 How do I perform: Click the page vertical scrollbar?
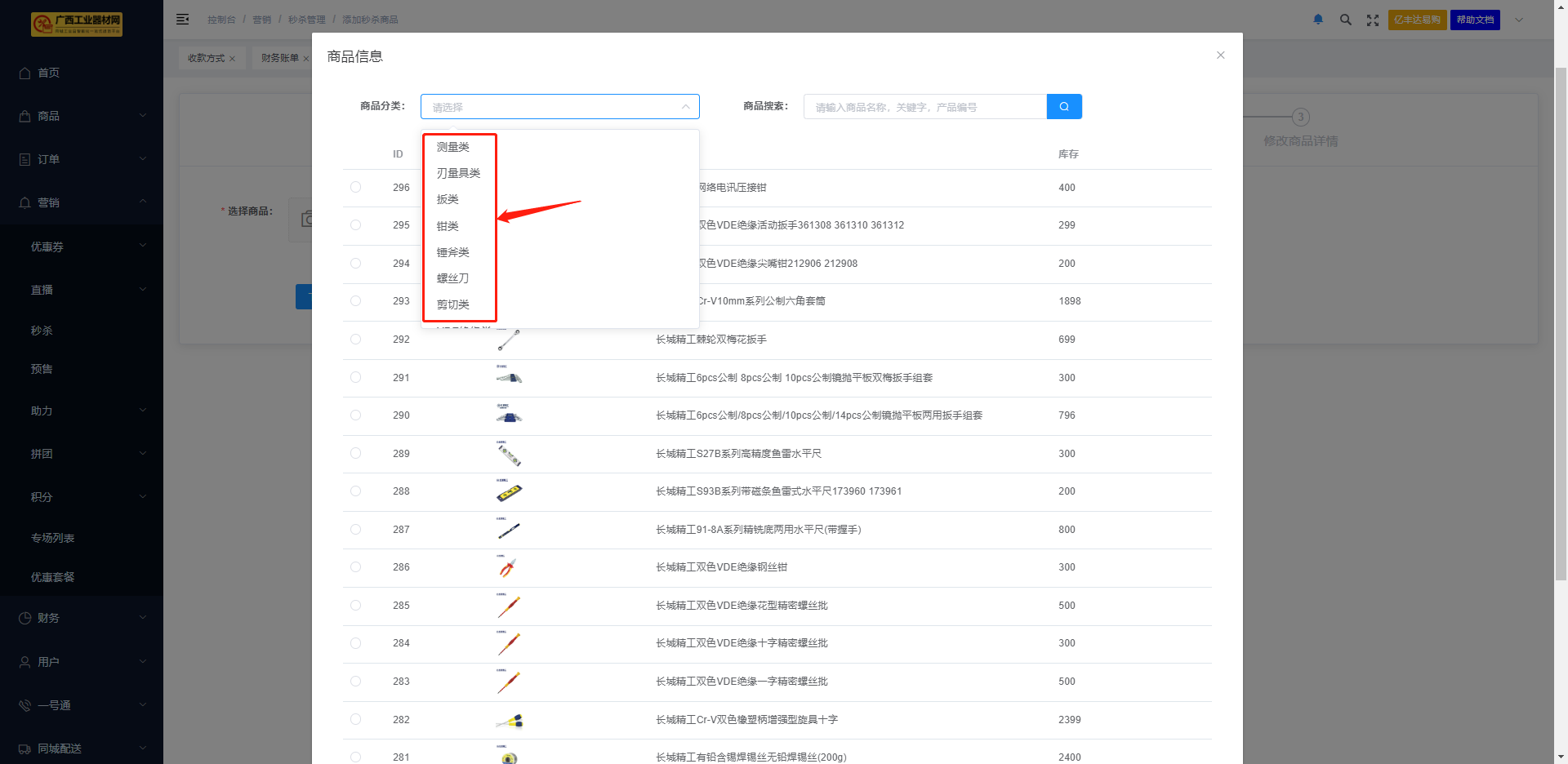click(1561, 326)
